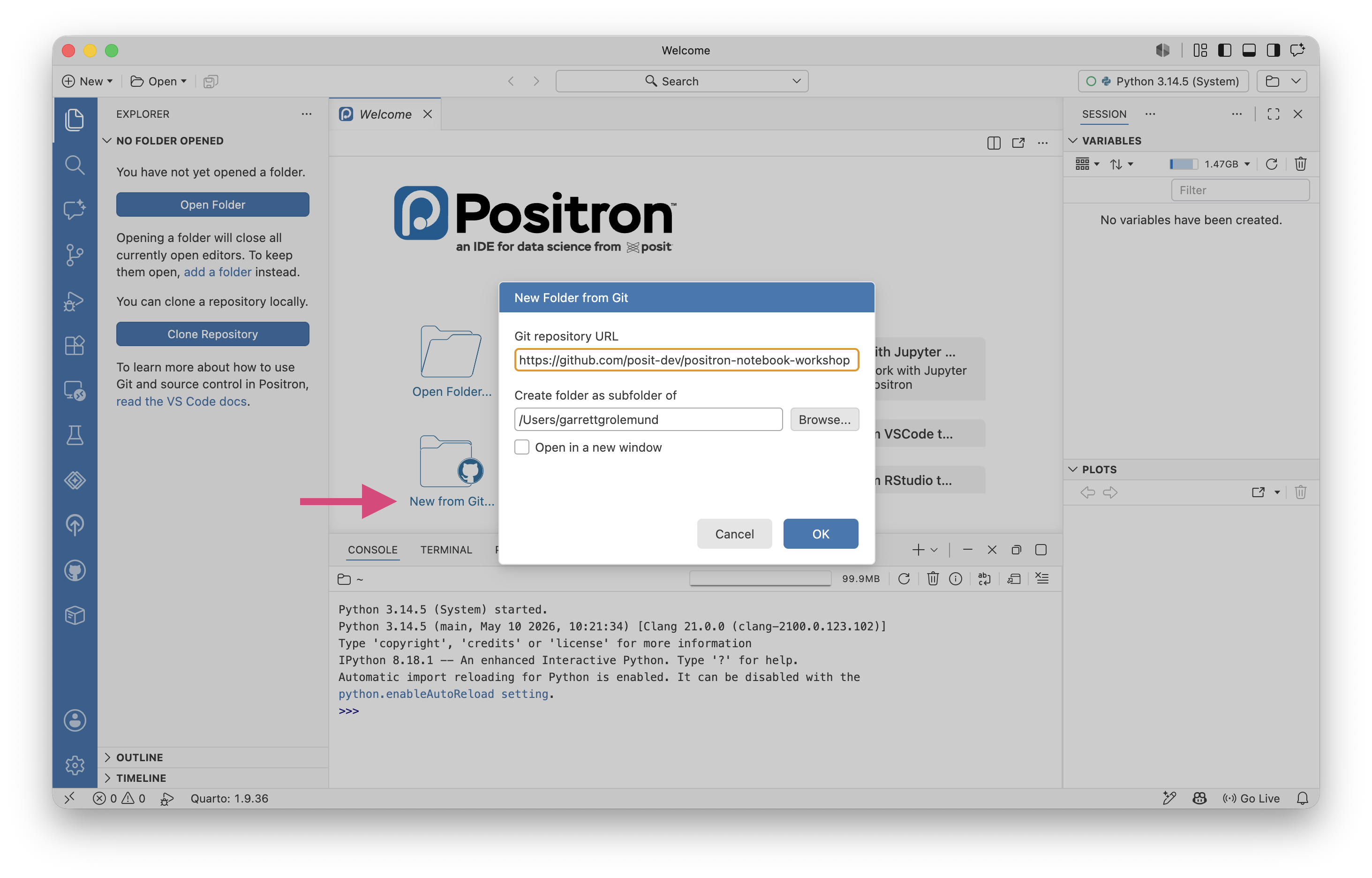Show console information icon

[x=955, y=579]
